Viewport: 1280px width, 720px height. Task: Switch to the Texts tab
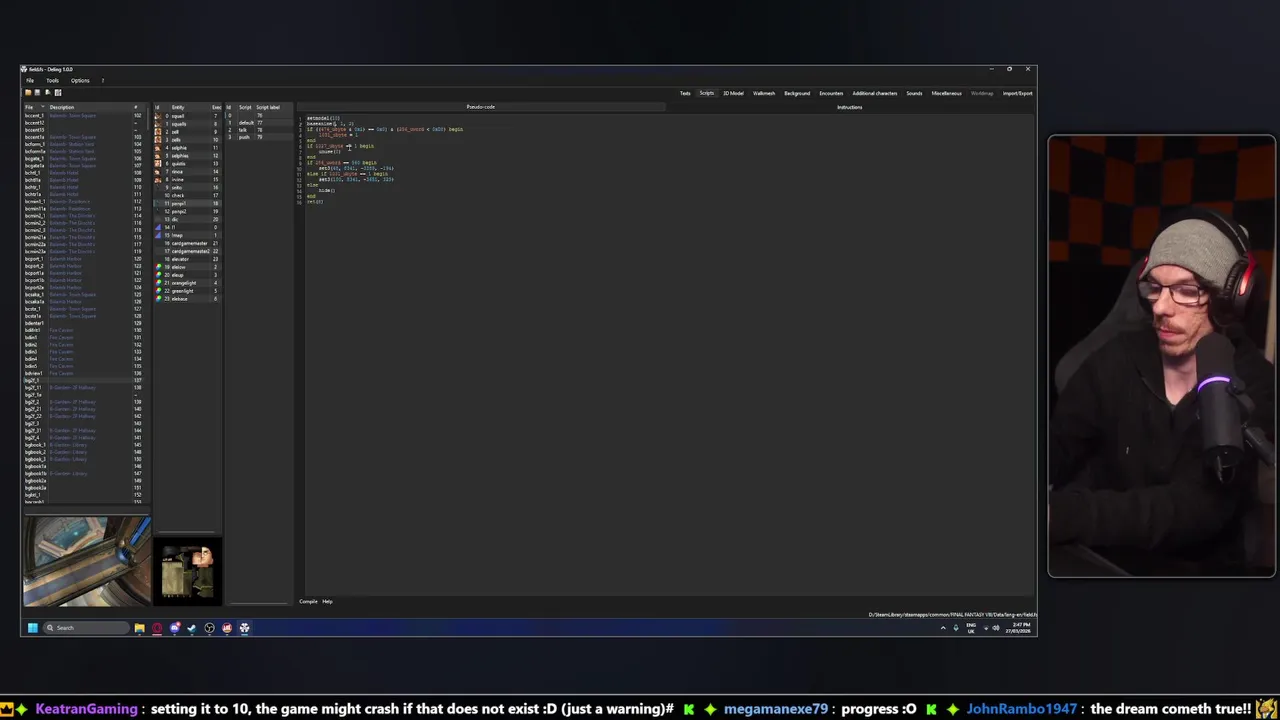point(685,93)
